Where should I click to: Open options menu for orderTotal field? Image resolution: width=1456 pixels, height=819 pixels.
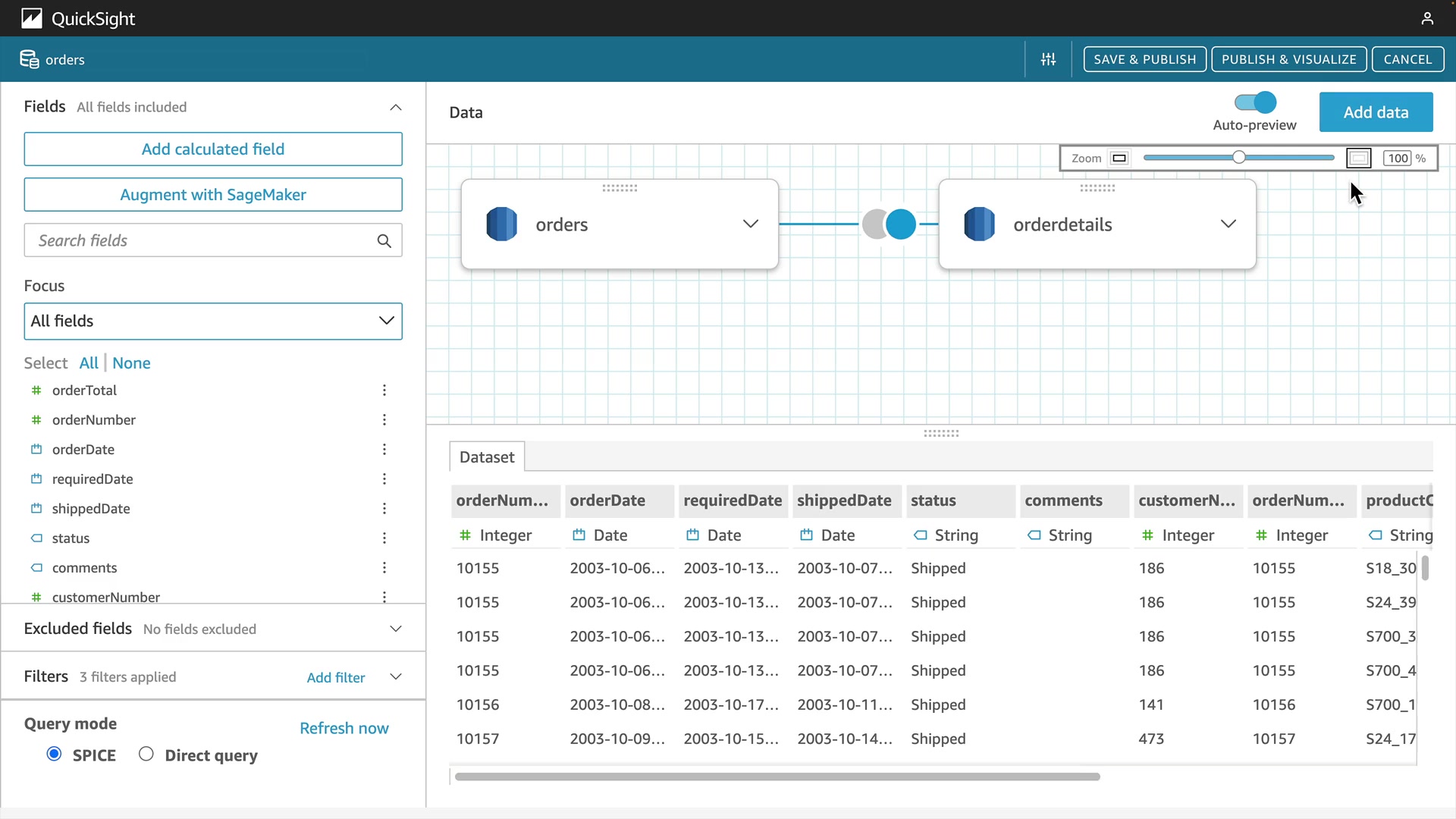coord(384,391)
